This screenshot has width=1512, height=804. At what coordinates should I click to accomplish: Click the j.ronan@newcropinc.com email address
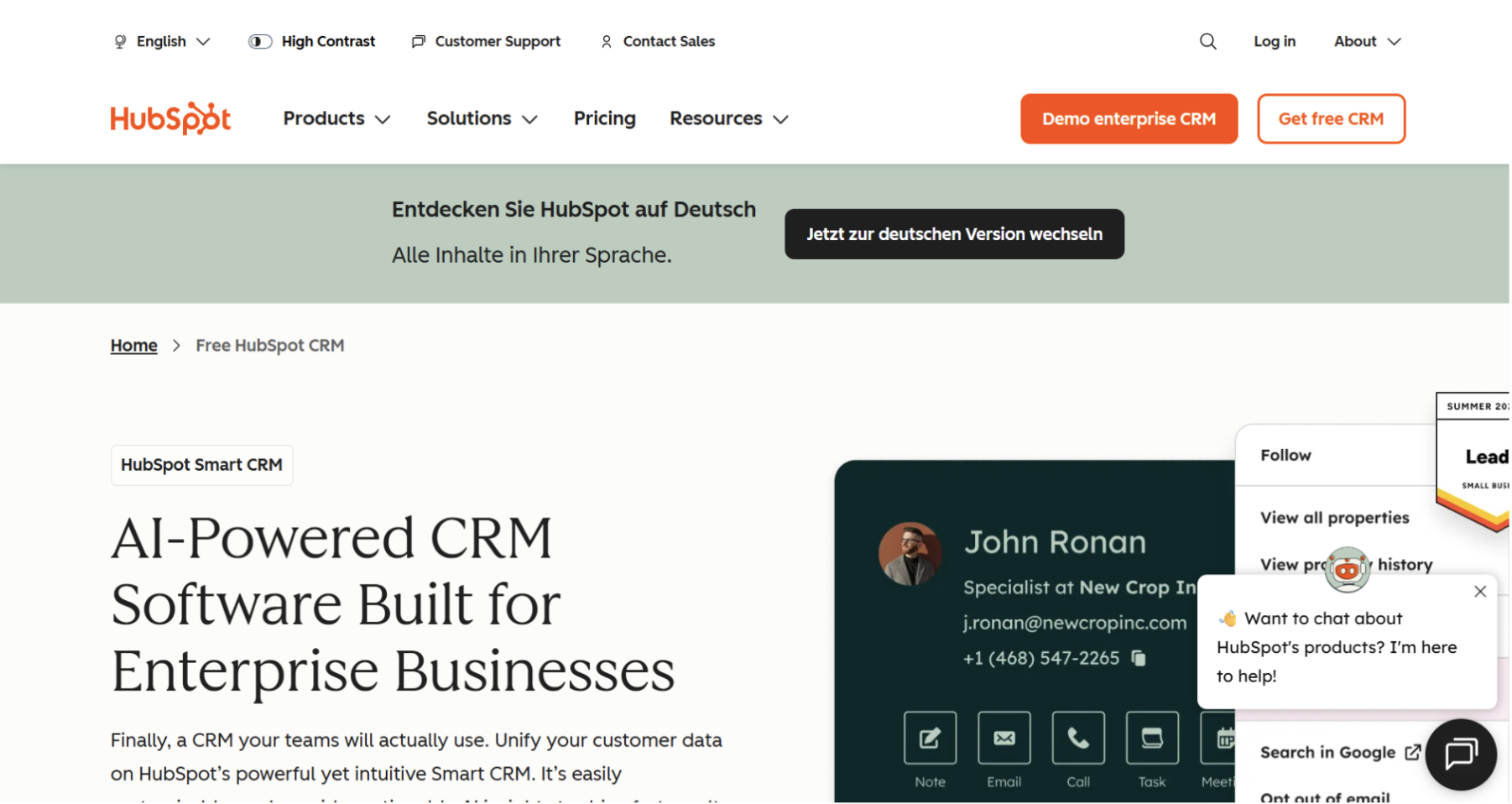click(1075, 623)
